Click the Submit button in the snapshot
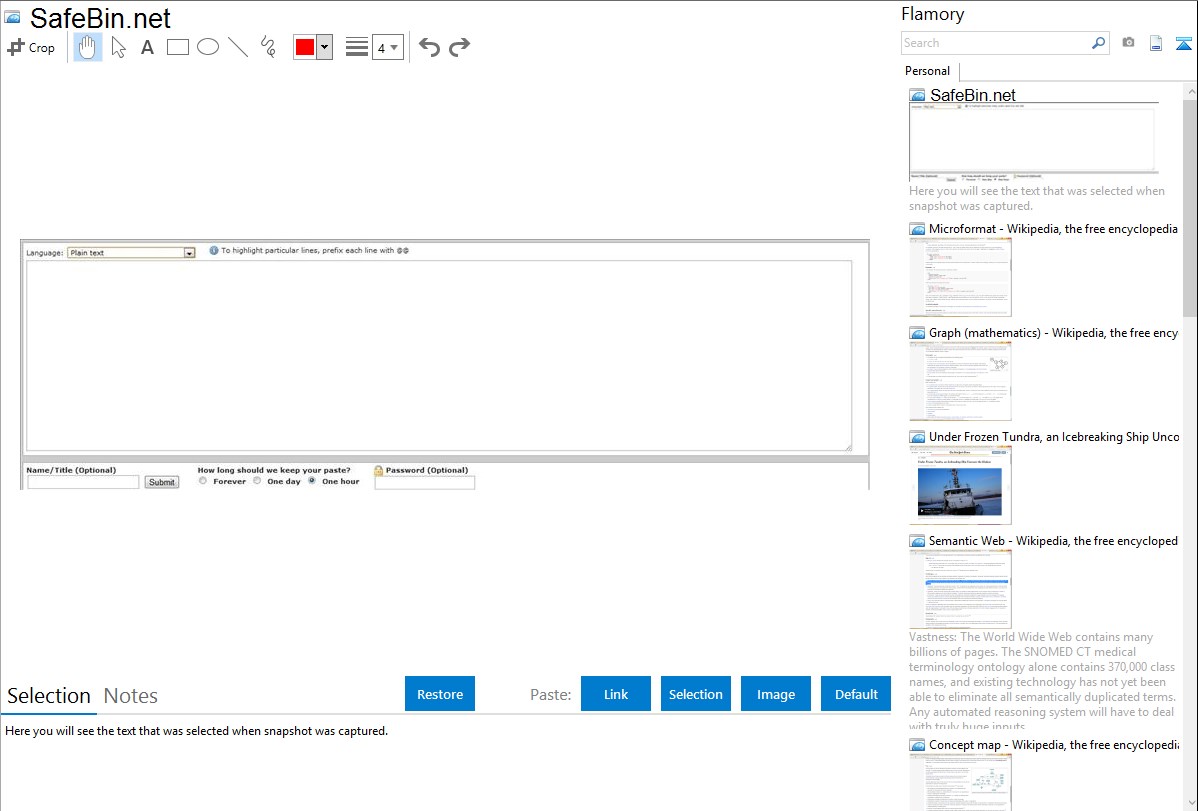 pos(162,482)
